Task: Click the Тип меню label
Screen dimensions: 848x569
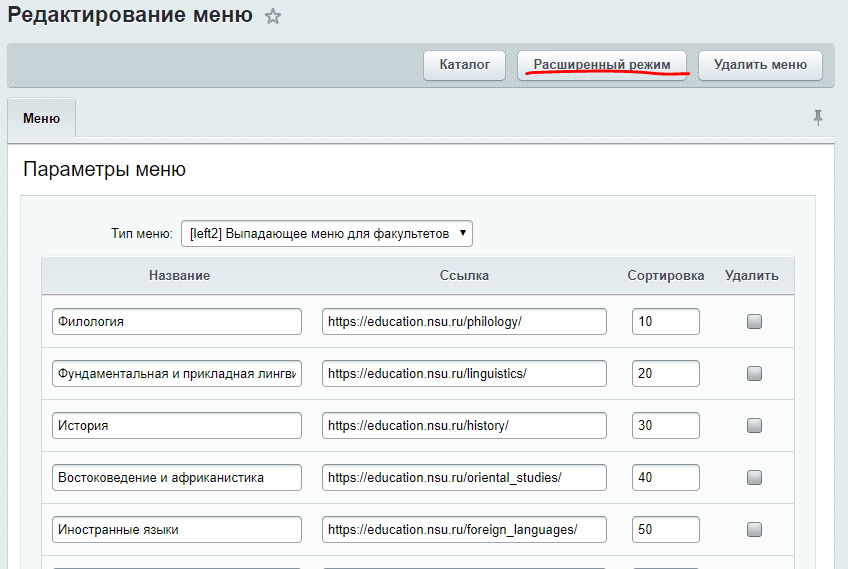Action: click(142, 234)
